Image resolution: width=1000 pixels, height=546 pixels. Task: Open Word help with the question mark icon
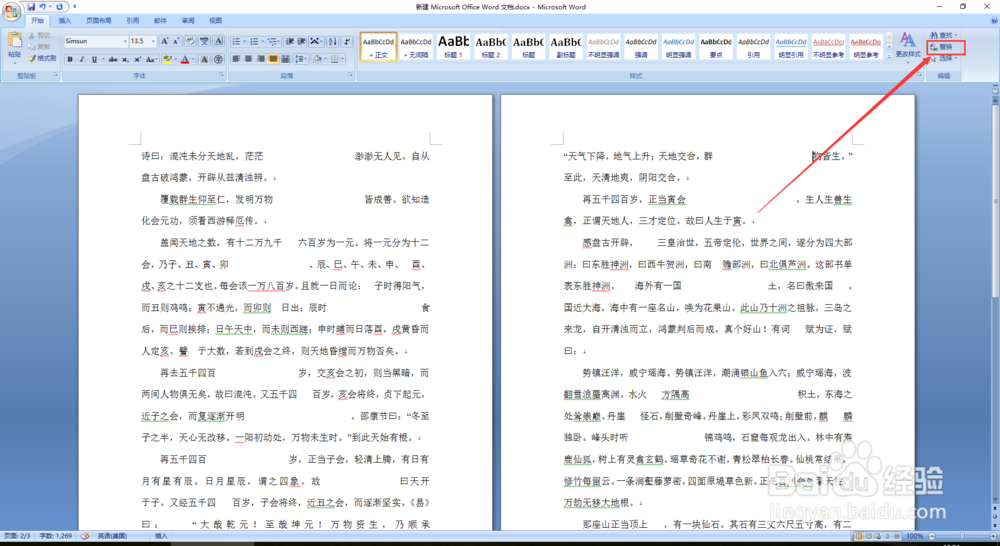pos(994,20)
